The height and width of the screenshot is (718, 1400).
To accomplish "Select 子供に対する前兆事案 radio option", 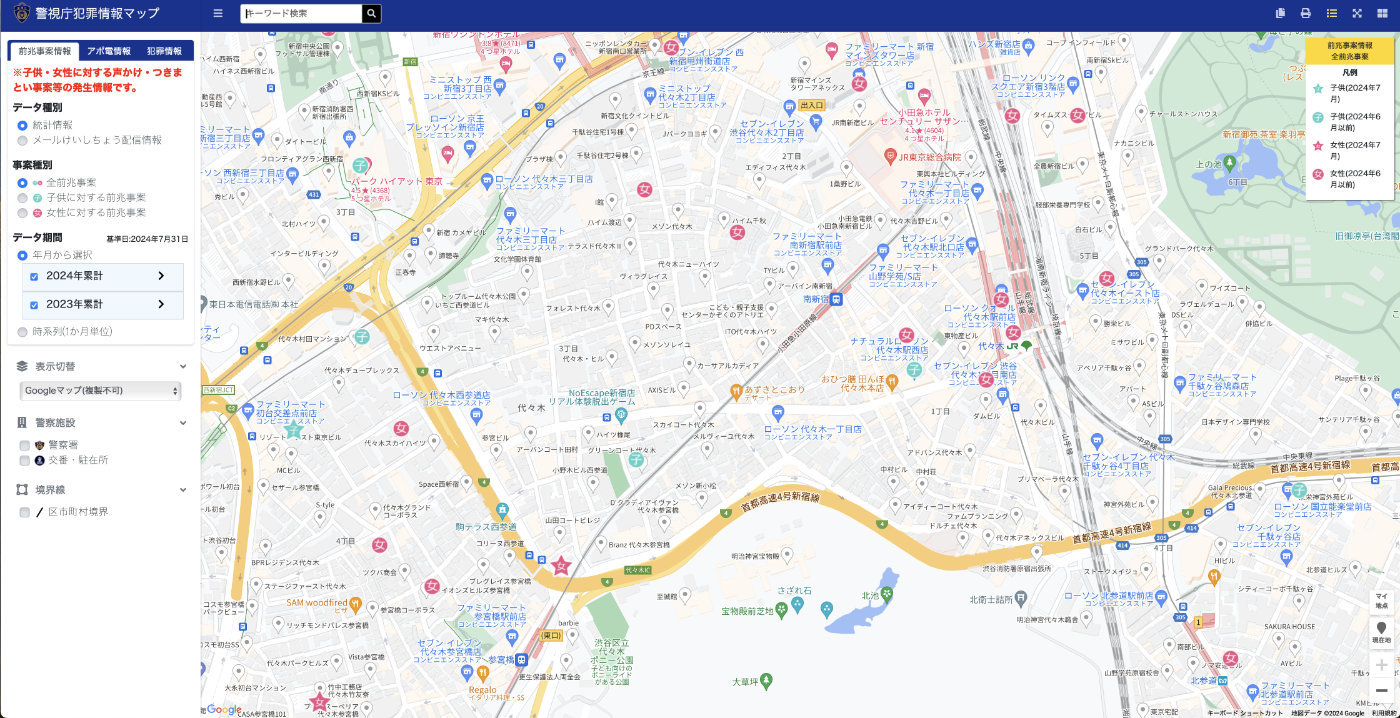I will pyautogui.click(x=23, y=198).
